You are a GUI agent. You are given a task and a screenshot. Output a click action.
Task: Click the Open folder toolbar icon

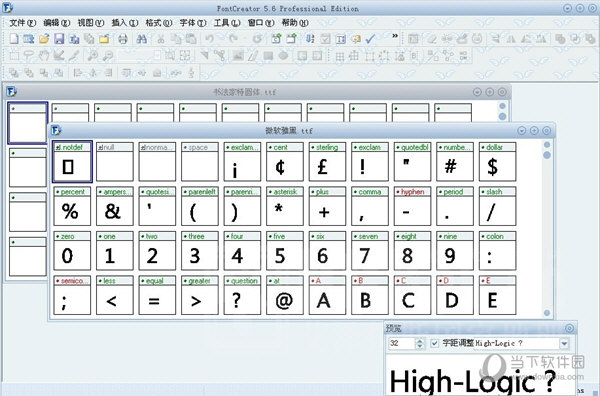44,39
